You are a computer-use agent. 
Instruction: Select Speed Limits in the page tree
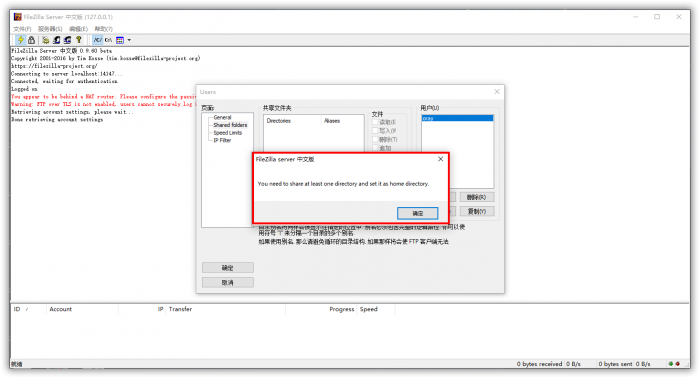[228, 133]
